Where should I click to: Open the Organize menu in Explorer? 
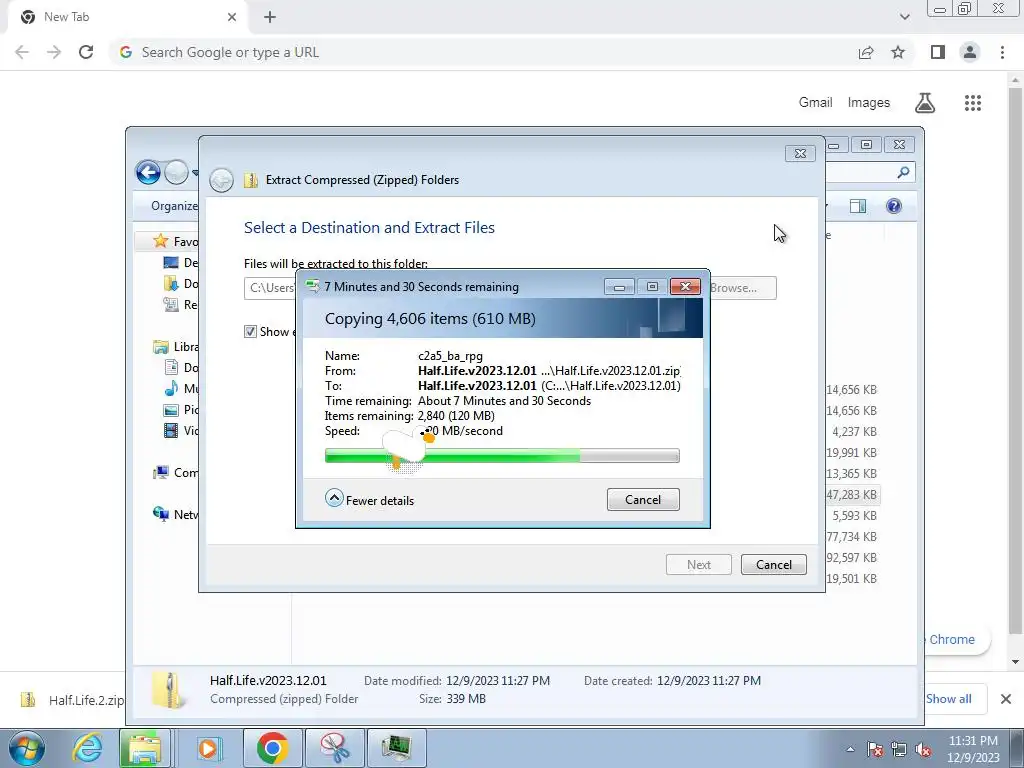(x=174, y=206)
